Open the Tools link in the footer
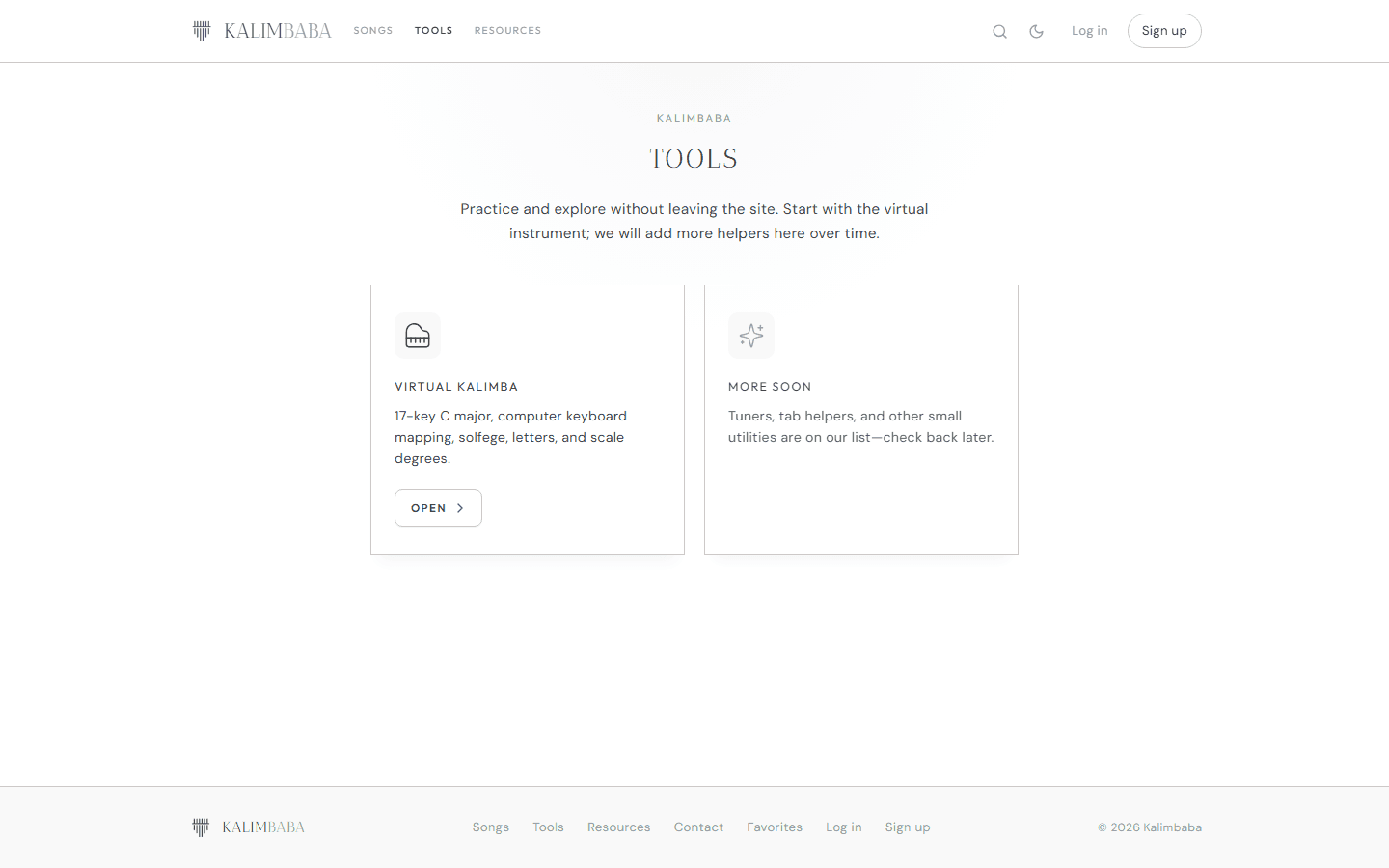Screen dimensions: 1389x868 point(548,827)
